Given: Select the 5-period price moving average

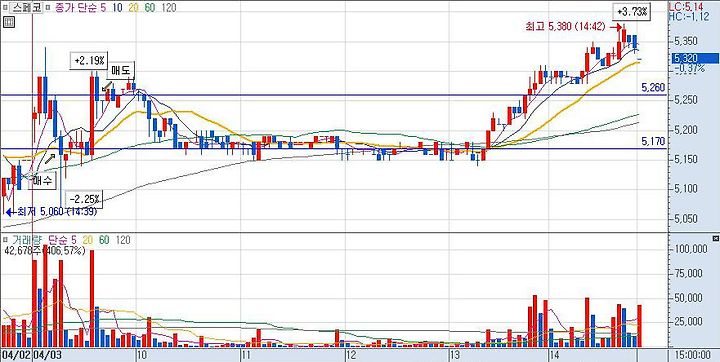Looking at the screenshot, I should tap(103, 7).
